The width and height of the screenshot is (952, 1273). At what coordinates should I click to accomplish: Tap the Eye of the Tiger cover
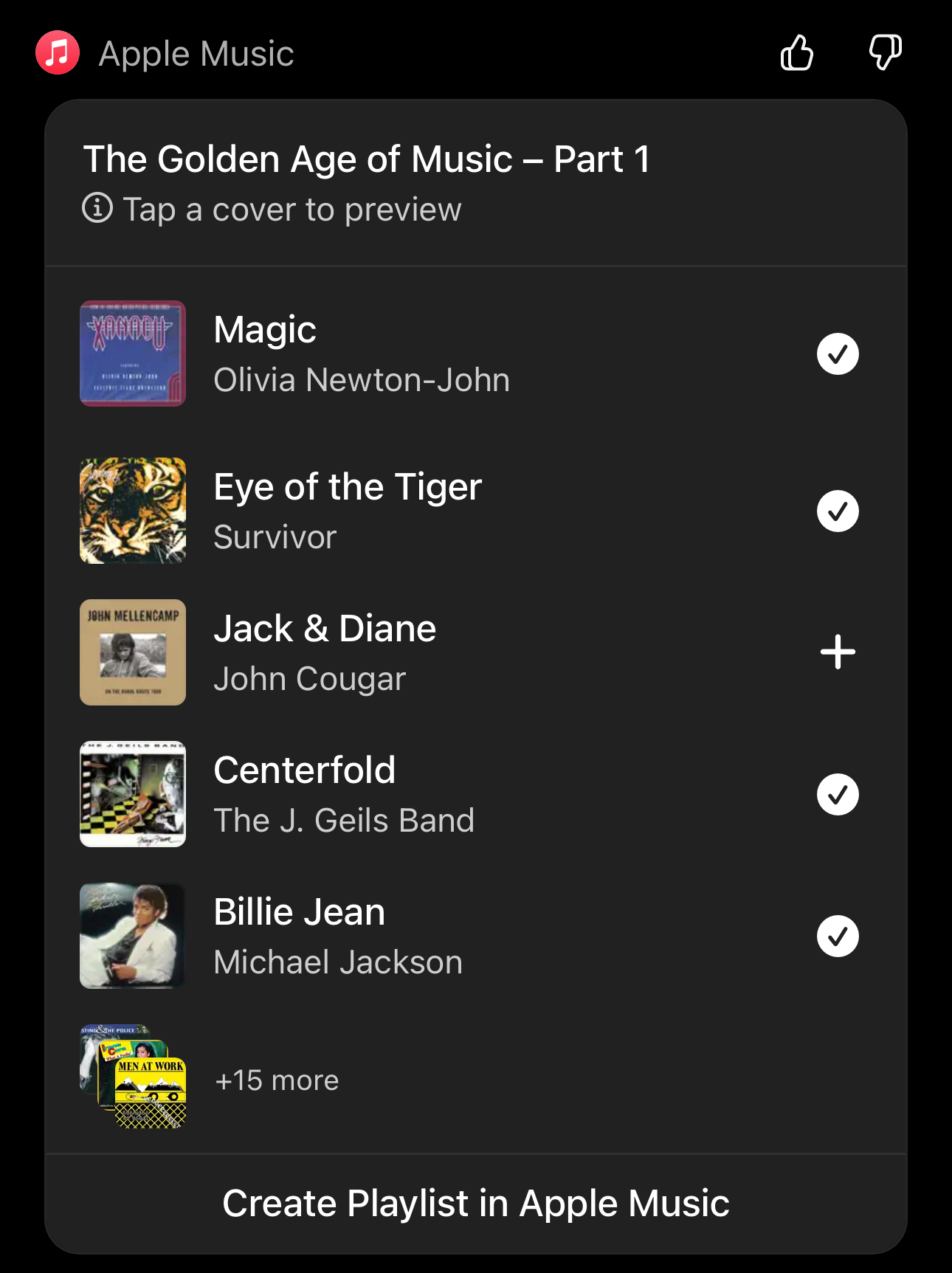(133, 511)
